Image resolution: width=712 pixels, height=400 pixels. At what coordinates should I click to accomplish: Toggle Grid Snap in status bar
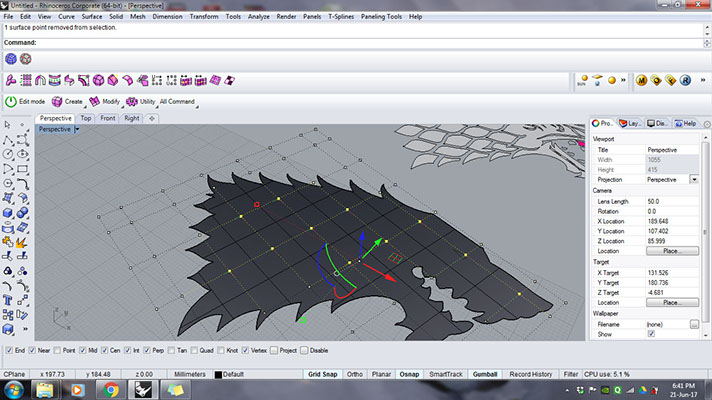point(322,375)
